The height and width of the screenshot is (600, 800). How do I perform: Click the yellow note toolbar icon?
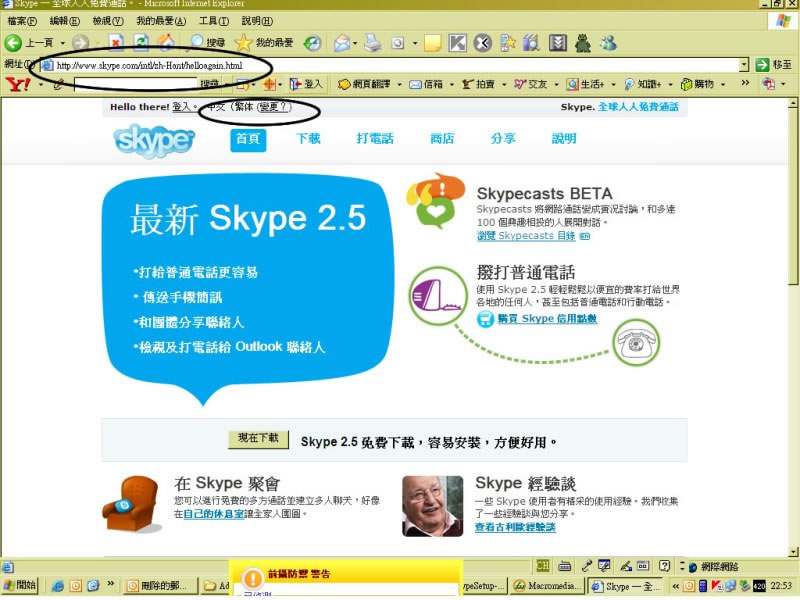pyautogui.click(x=433, y=43)
